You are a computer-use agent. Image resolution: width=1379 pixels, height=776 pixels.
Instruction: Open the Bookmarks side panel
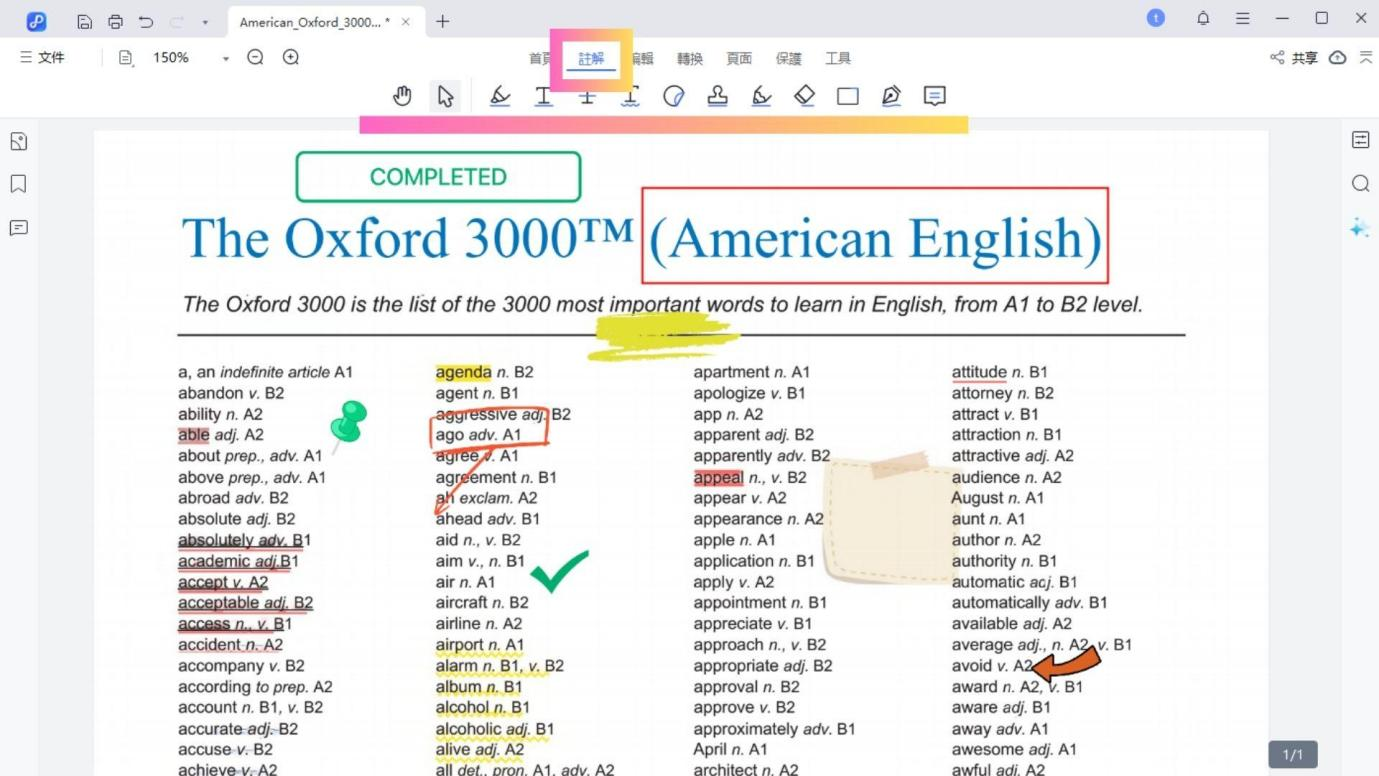pyautogui.click(x=18, y=184)
